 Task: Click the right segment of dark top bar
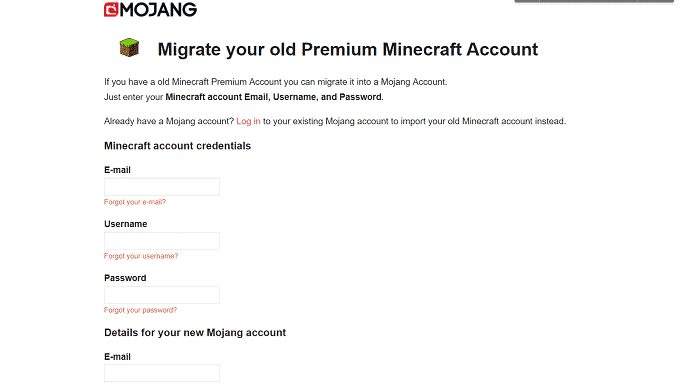[x=656, y=1]
